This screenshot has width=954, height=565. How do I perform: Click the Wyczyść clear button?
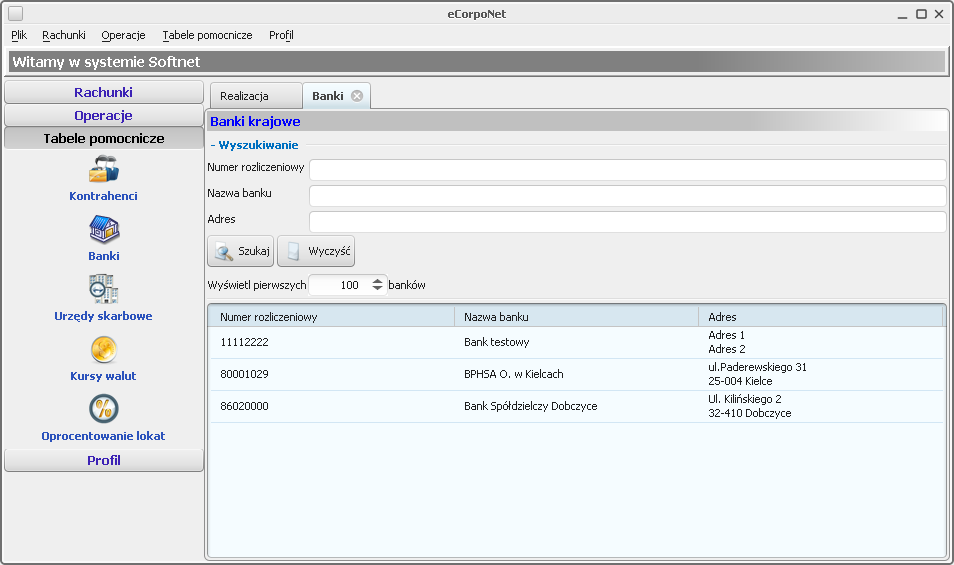point(316,251)
